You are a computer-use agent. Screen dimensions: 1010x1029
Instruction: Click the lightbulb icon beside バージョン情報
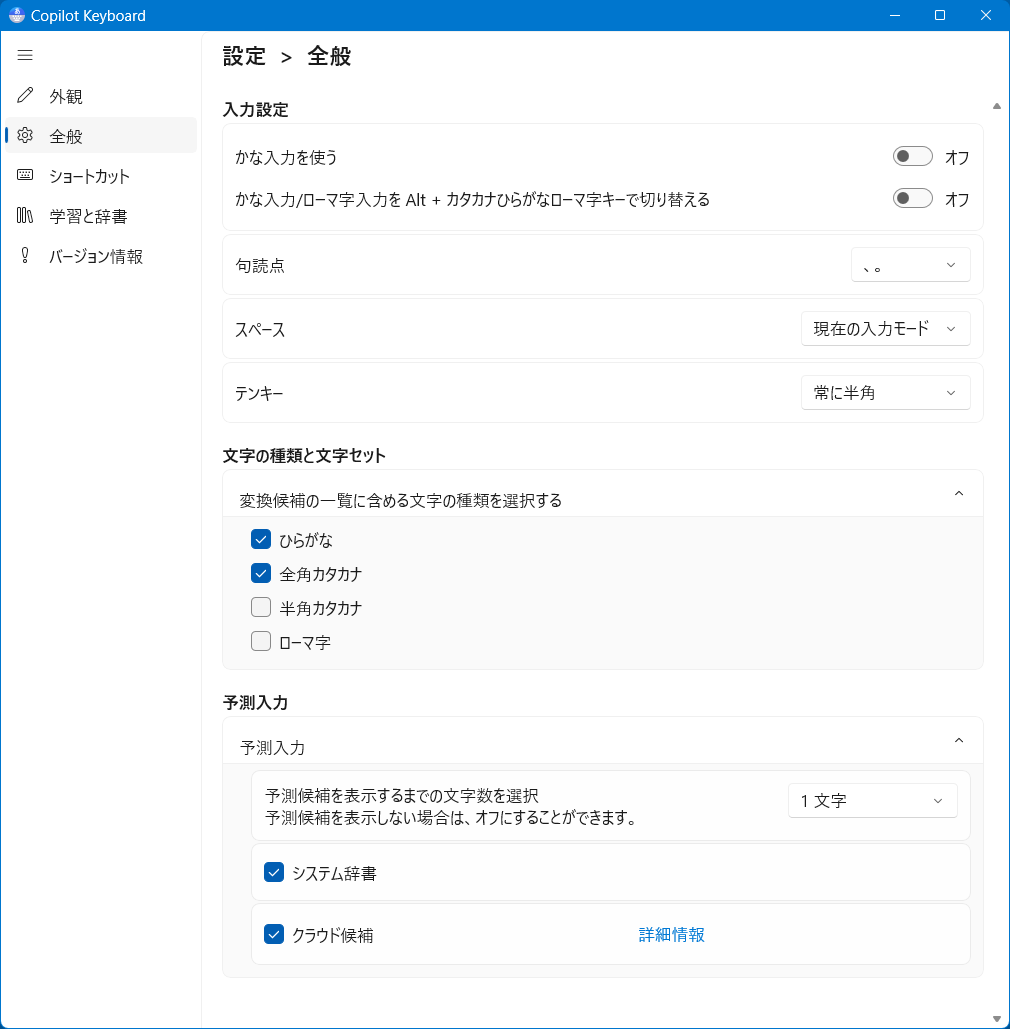coord(25,255)
